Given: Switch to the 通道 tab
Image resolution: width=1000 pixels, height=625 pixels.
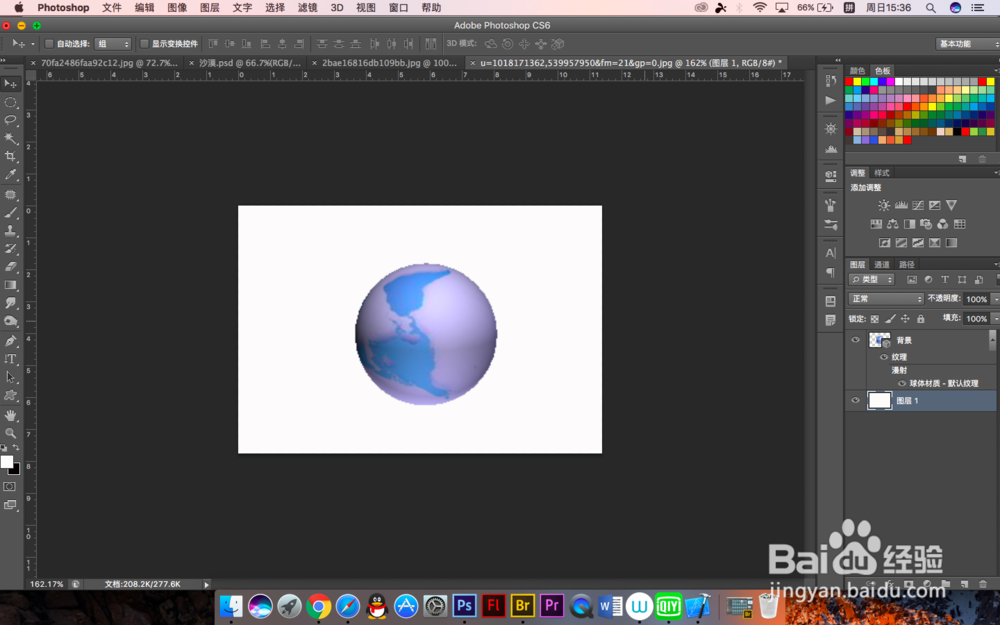Looking at the screenshot, I should (x=882, y=265).
